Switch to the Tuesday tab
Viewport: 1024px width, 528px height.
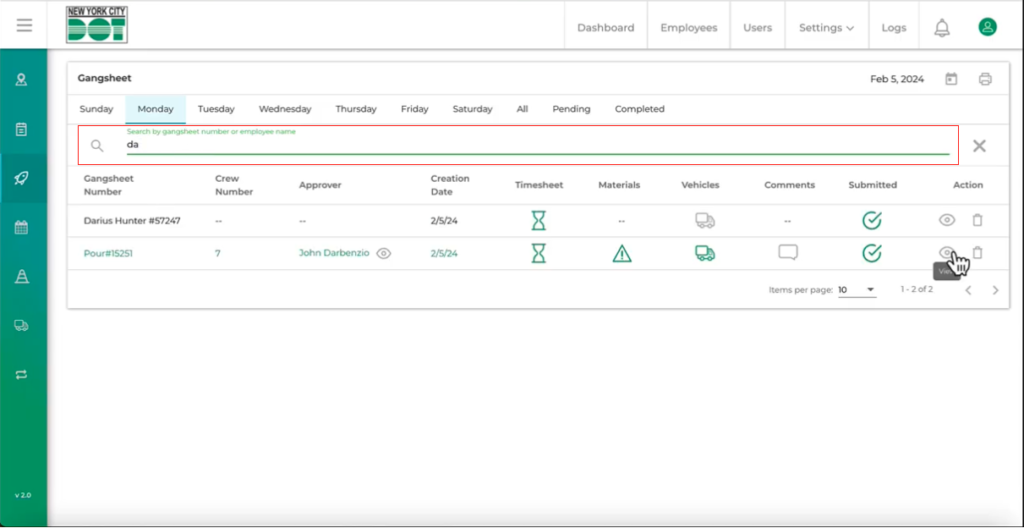click(216, 109)
